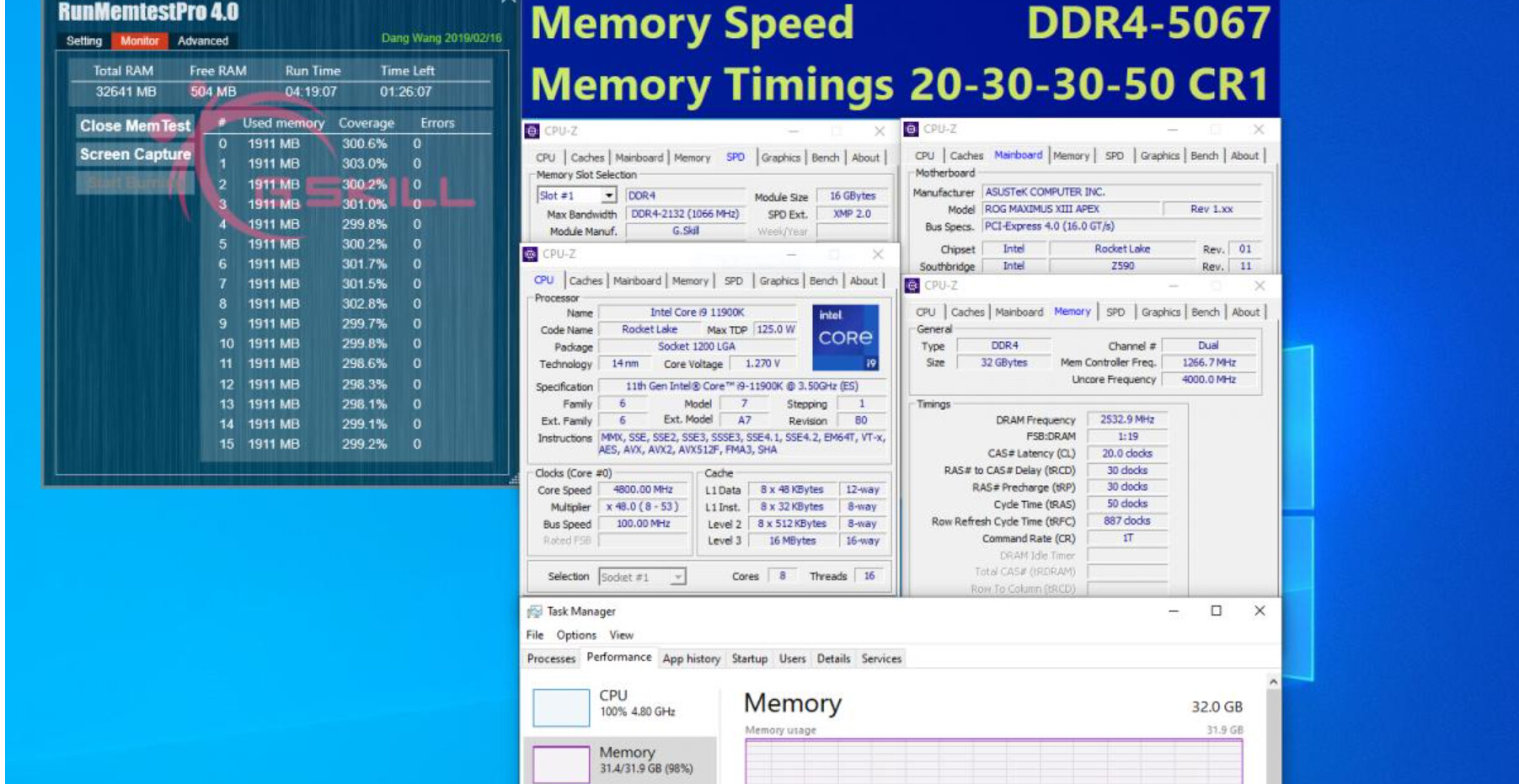Click the DRAM Frequency value '2532.9 MHz'

pyautogui.click(x=1127, y=419)
